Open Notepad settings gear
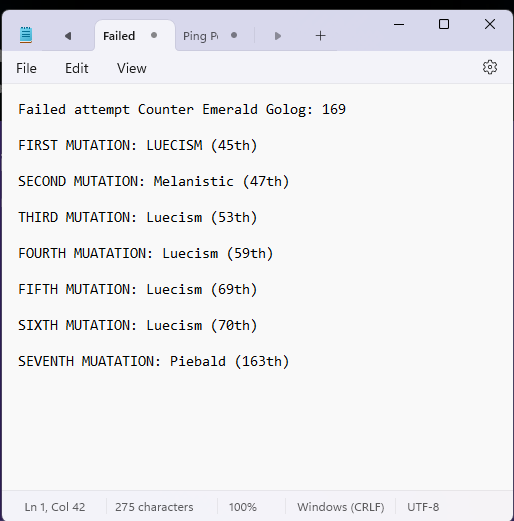 [x=490, y=67]
